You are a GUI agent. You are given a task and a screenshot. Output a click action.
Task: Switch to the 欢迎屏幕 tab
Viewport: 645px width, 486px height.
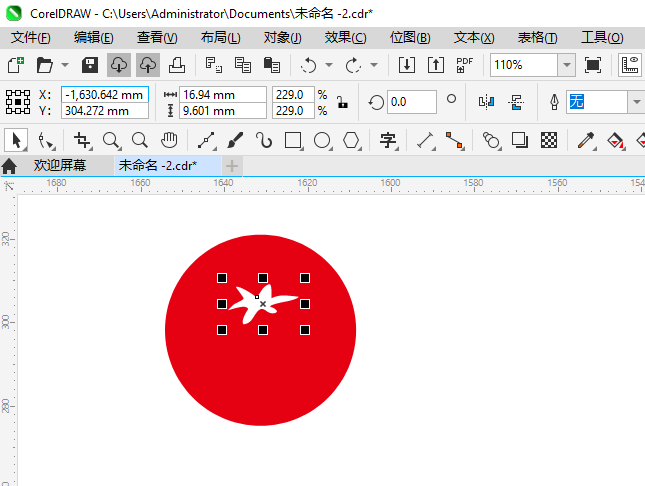tap(60, 166)
